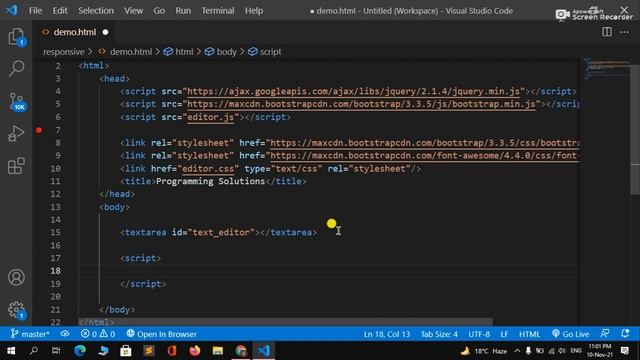Open the taskbar clock and date
640x360 pixels.
(x=600, y=351)
